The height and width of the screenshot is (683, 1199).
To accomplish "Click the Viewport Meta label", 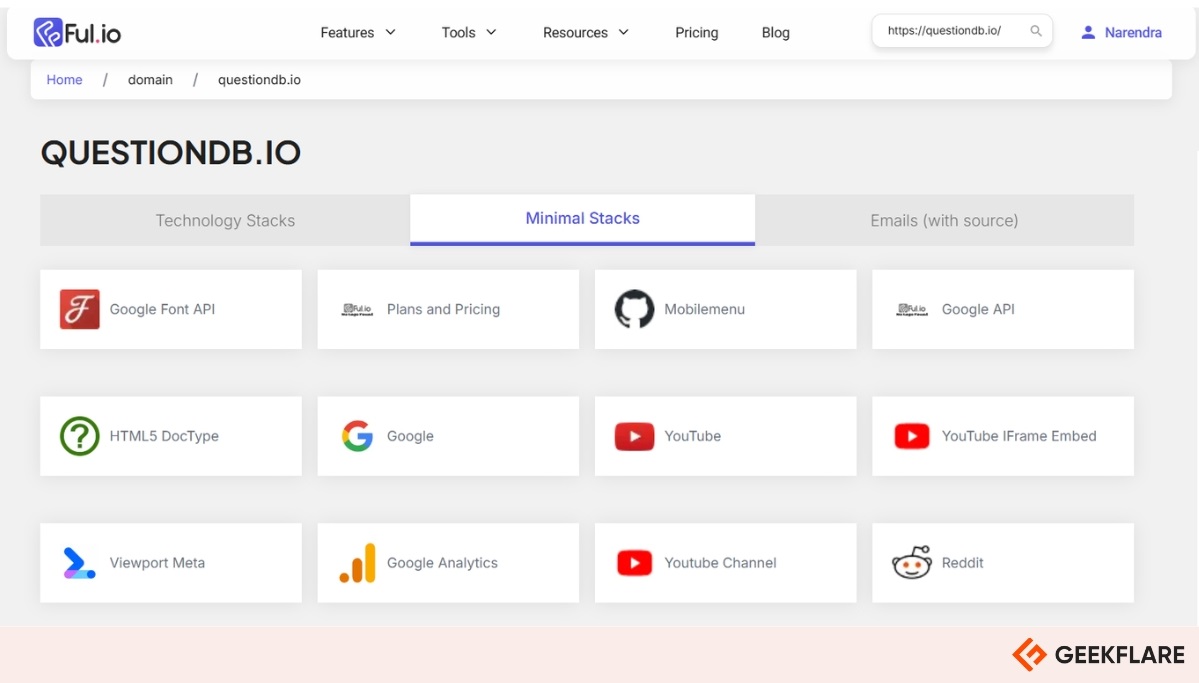I will pyautogui.click(x=157, y=563).
